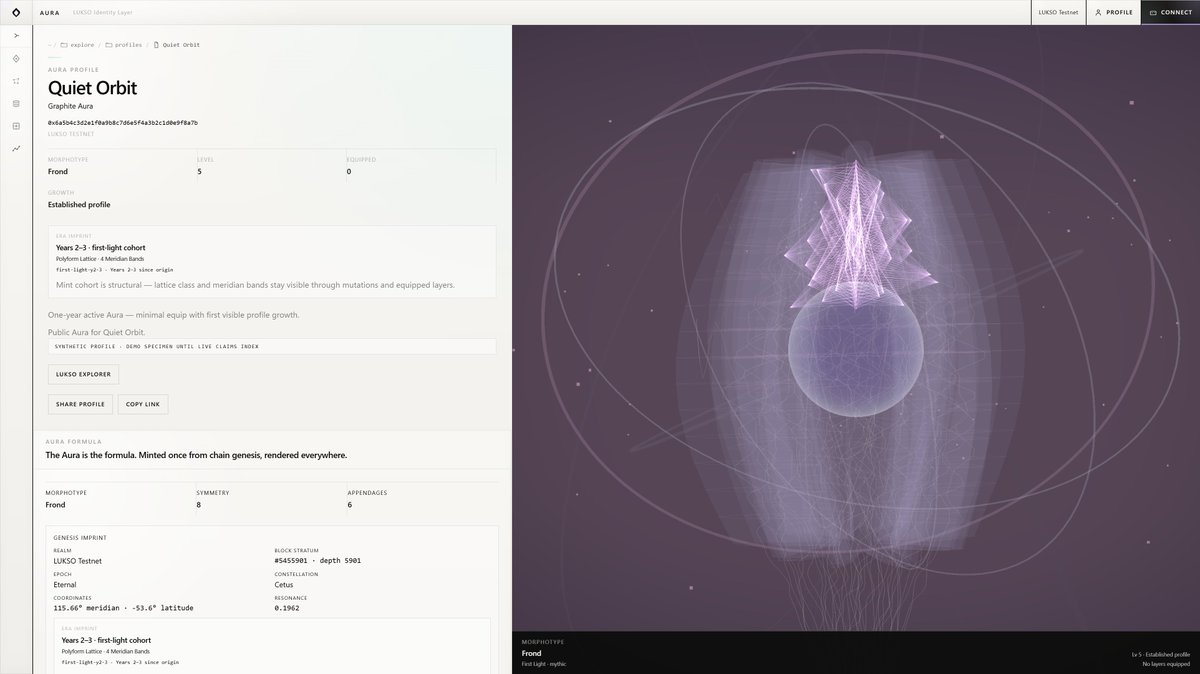Screen dimensions: 1200x674
Task: Click the Aura diamond logo
Action: pyautogui.click(x=16, y=12)
